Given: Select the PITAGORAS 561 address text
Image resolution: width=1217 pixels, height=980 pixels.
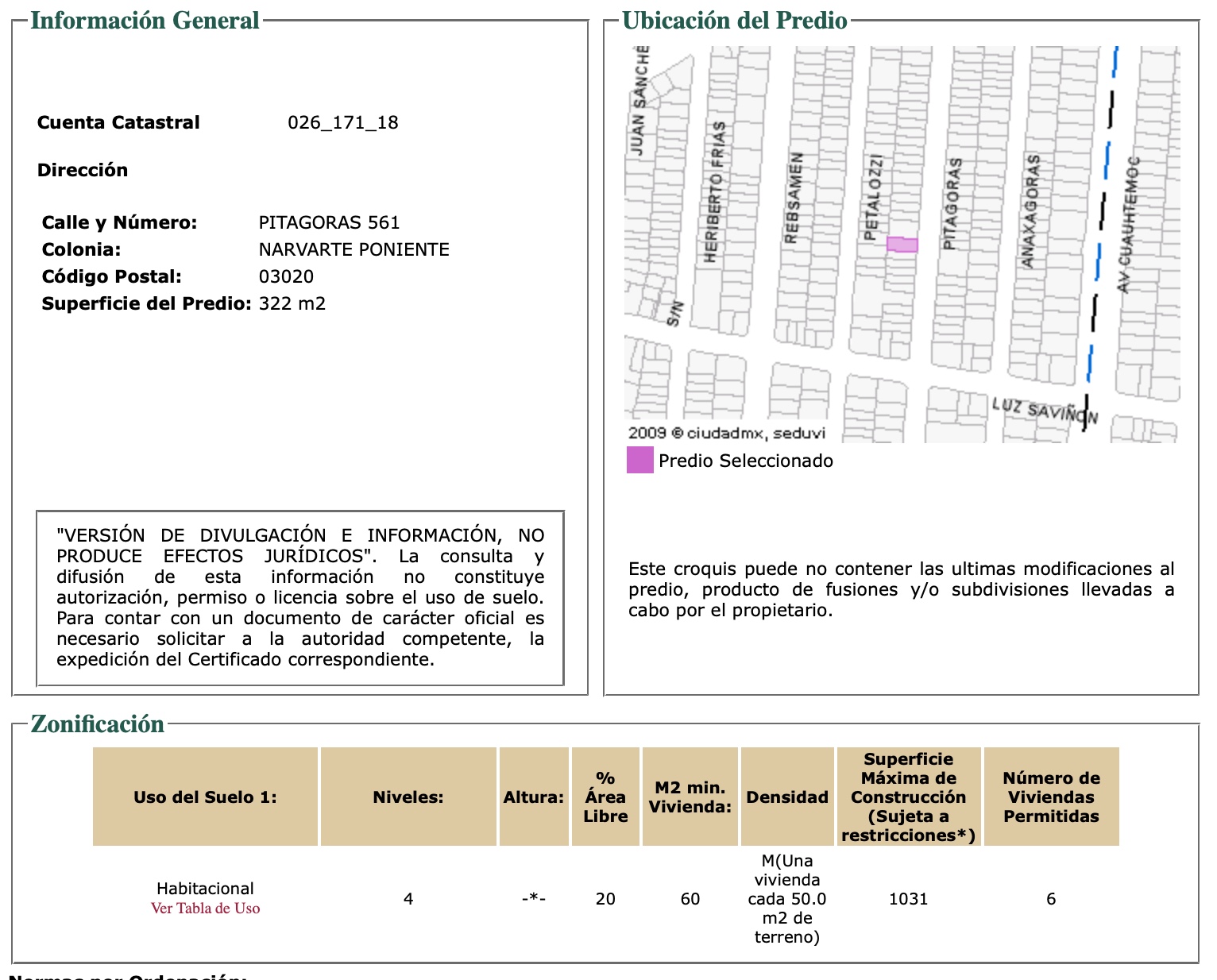Looking at the screenshot, I should pyautogui.click(x=329, y=222).
